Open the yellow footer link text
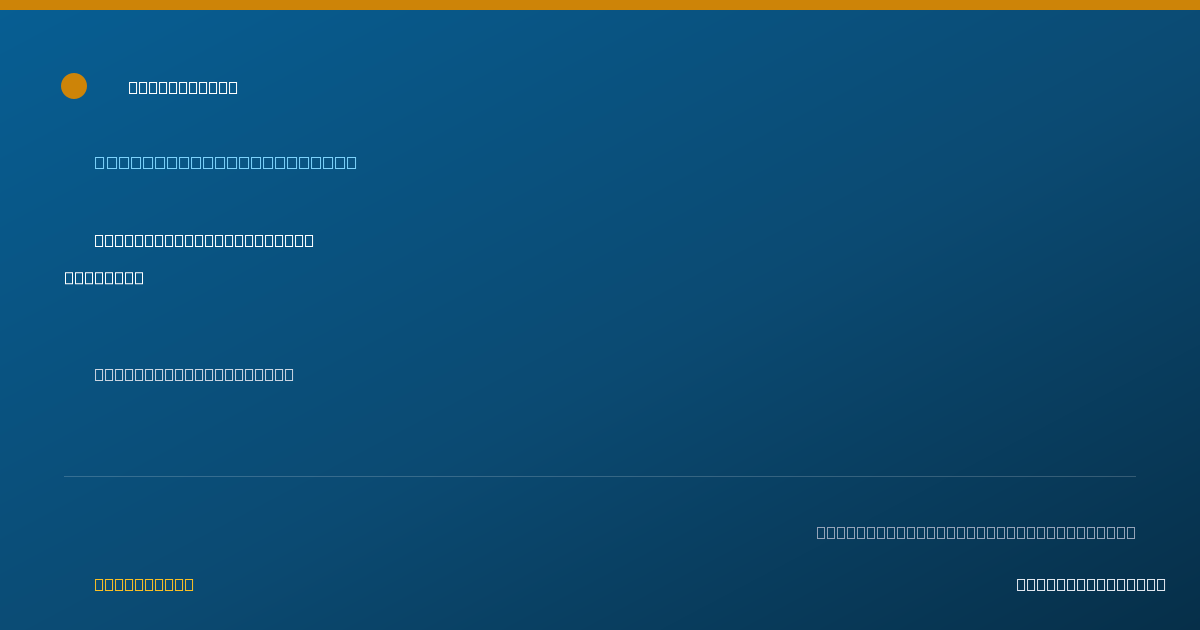The height and width of the screenshot is (630, 1200). point(144,584)
